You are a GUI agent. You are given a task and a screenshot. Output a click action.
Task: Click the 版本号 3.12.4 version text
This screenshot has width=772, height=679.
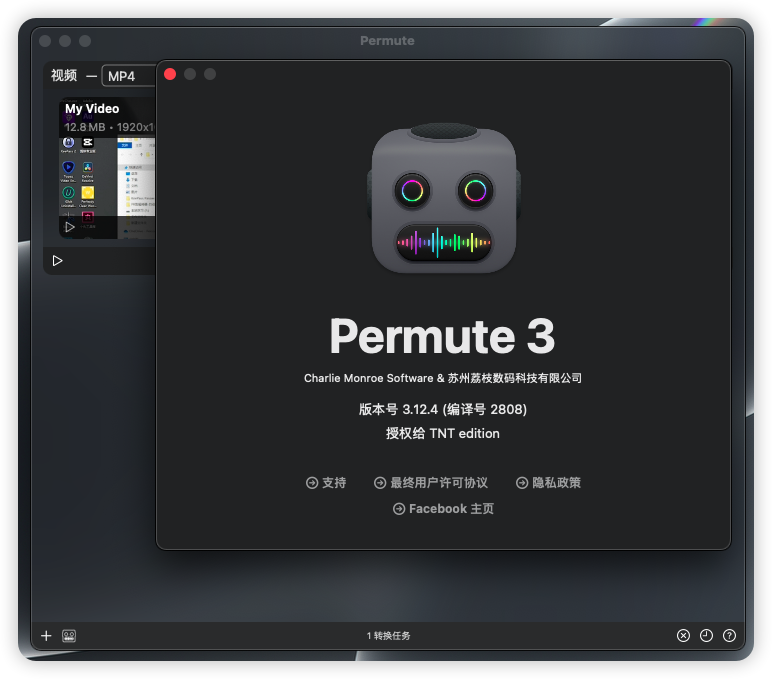(443, 409)
